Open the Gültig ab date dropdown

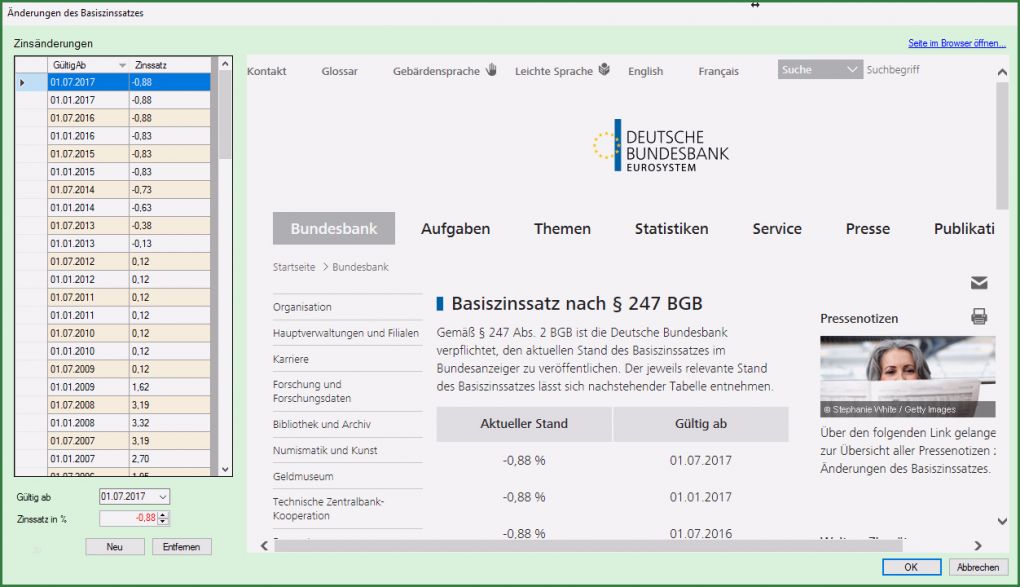pos(164,496)
